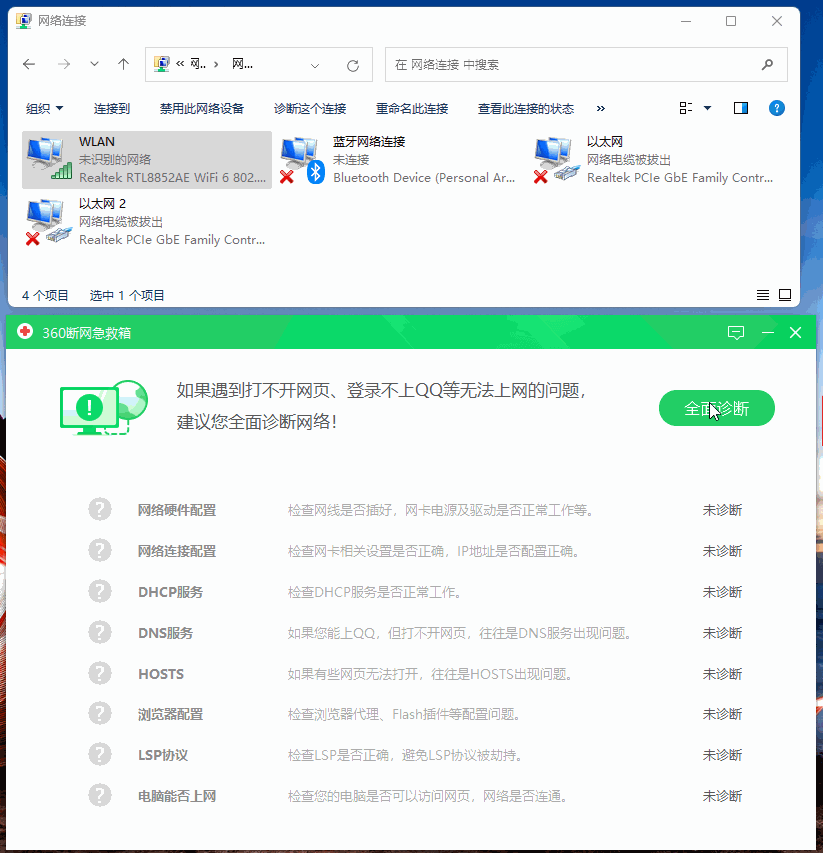This screenshot has width=823, height=853.
Task: Expand the address bar history dropdown
Action: pyautogui.click(x=314, y=66)
